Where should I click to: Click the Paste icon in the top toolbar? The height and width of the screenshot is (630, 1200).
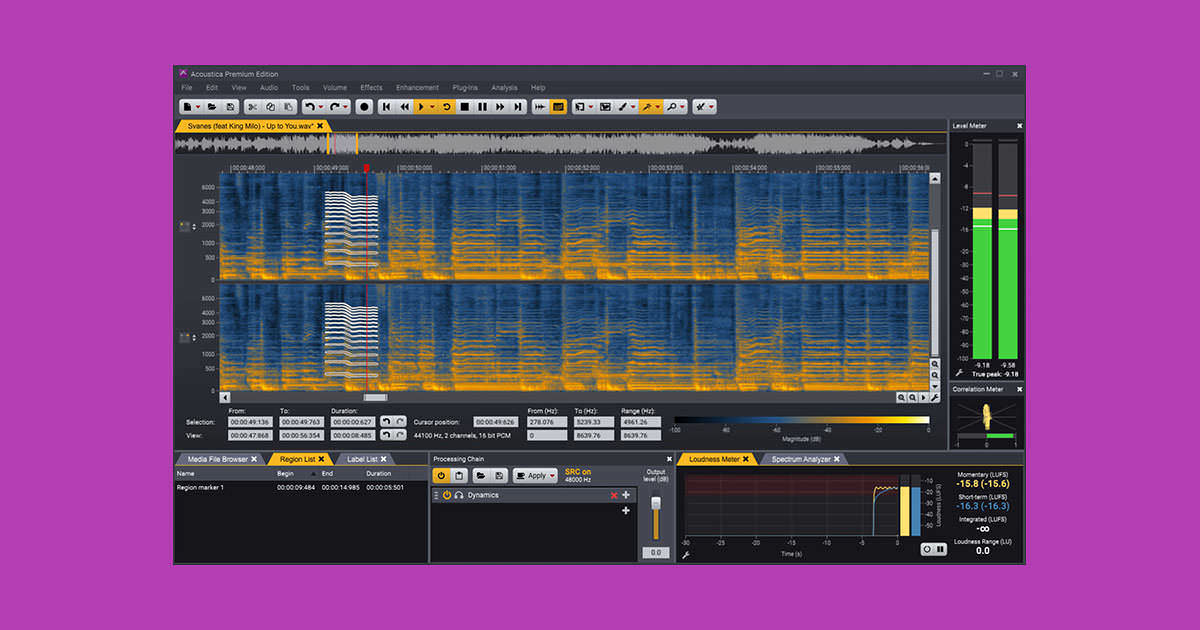pyautogui.click(x=288, y=106)
